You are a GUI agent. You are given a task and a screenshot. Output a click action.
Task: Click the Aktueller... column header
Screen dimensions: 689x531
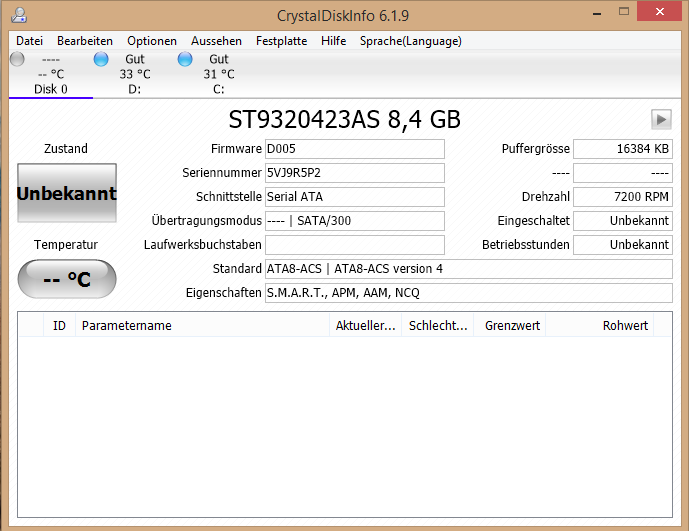point(366,326)
